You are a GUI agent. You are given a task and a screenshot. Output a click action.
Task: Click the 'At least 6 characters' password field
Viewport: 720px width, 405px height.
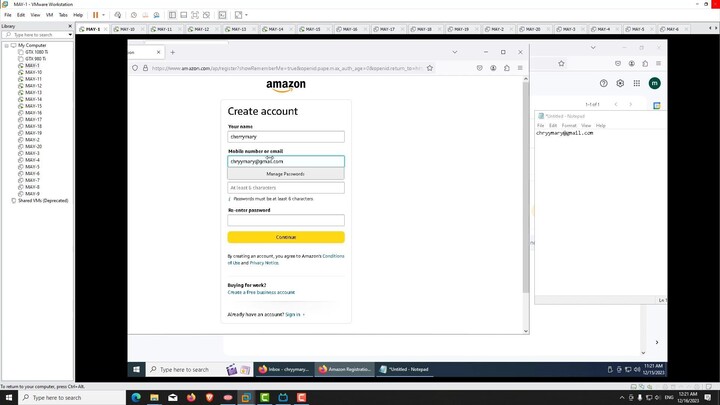(x=286, y=188)
